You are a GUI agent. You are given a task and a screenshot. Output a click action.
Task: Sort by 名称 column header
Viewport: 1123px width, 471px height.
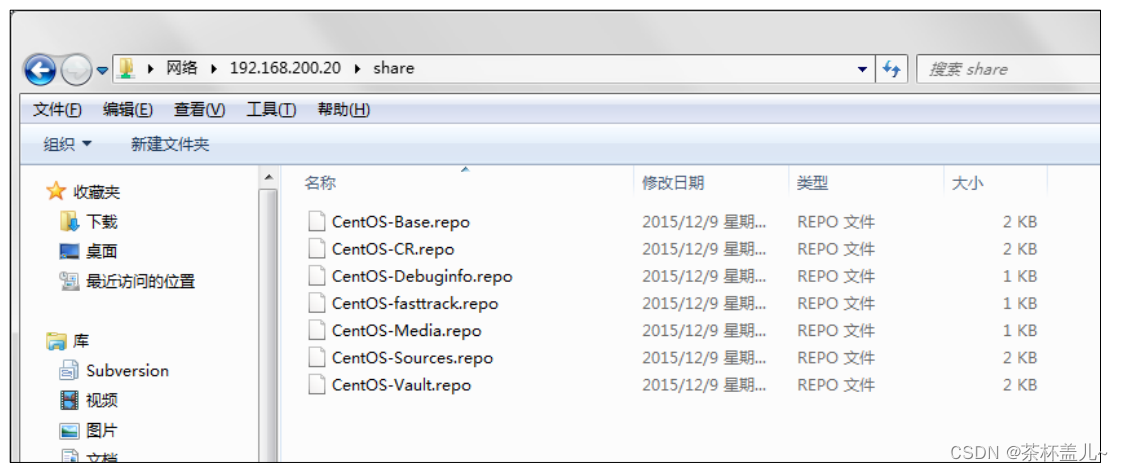click(320, 183)
